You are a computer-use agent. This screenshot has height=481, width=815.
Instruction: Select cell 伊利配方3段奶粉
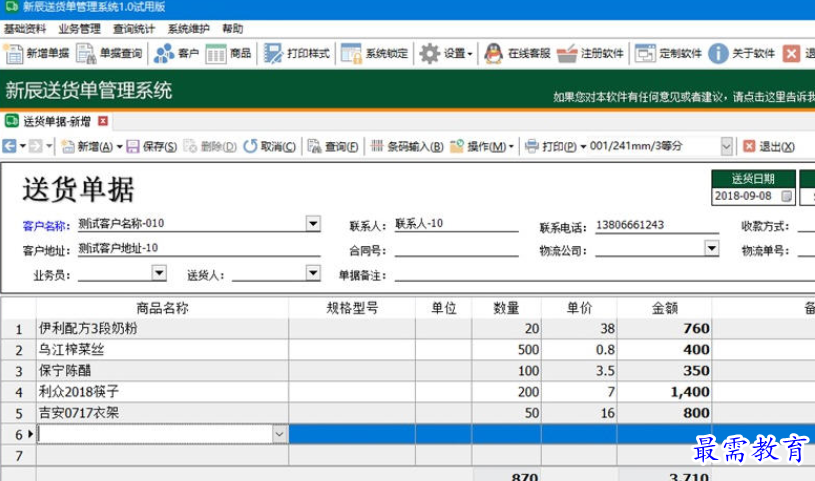point(163,329)
